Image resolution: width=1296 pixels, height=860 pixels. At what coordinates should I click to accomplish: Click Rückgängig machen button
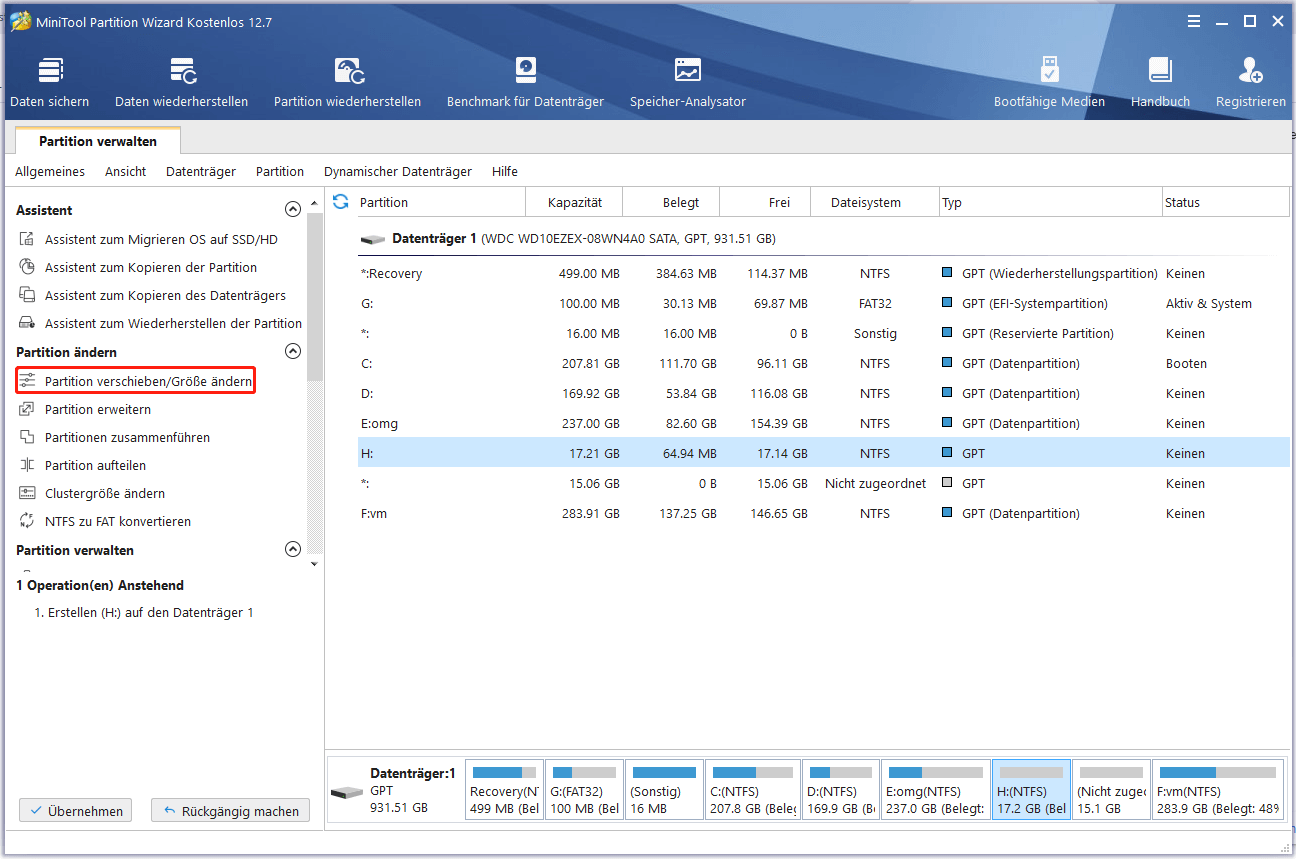(231, 811)
